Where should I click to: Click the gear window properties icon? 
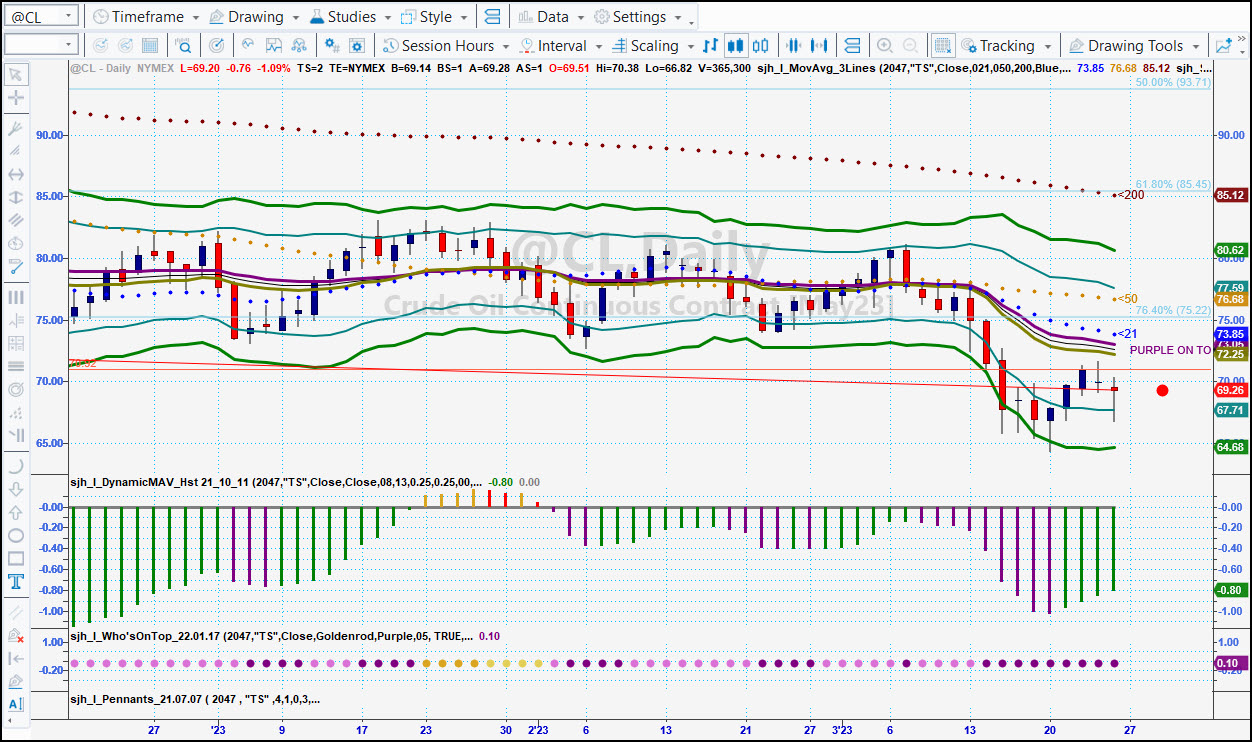click(x=357, y=46)
